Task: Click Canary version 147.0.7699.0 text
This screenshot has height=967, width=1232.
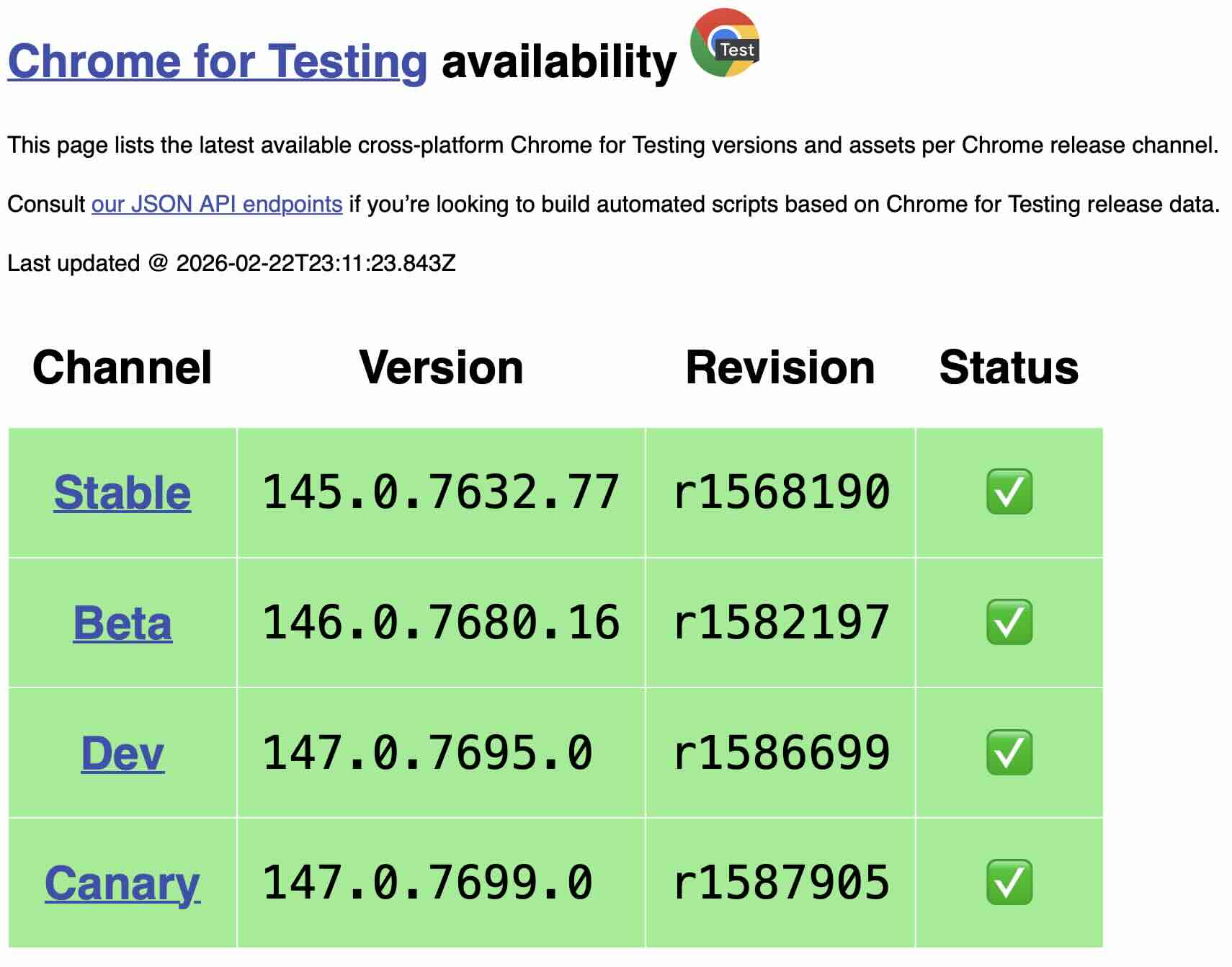Action: pos(427,883)
